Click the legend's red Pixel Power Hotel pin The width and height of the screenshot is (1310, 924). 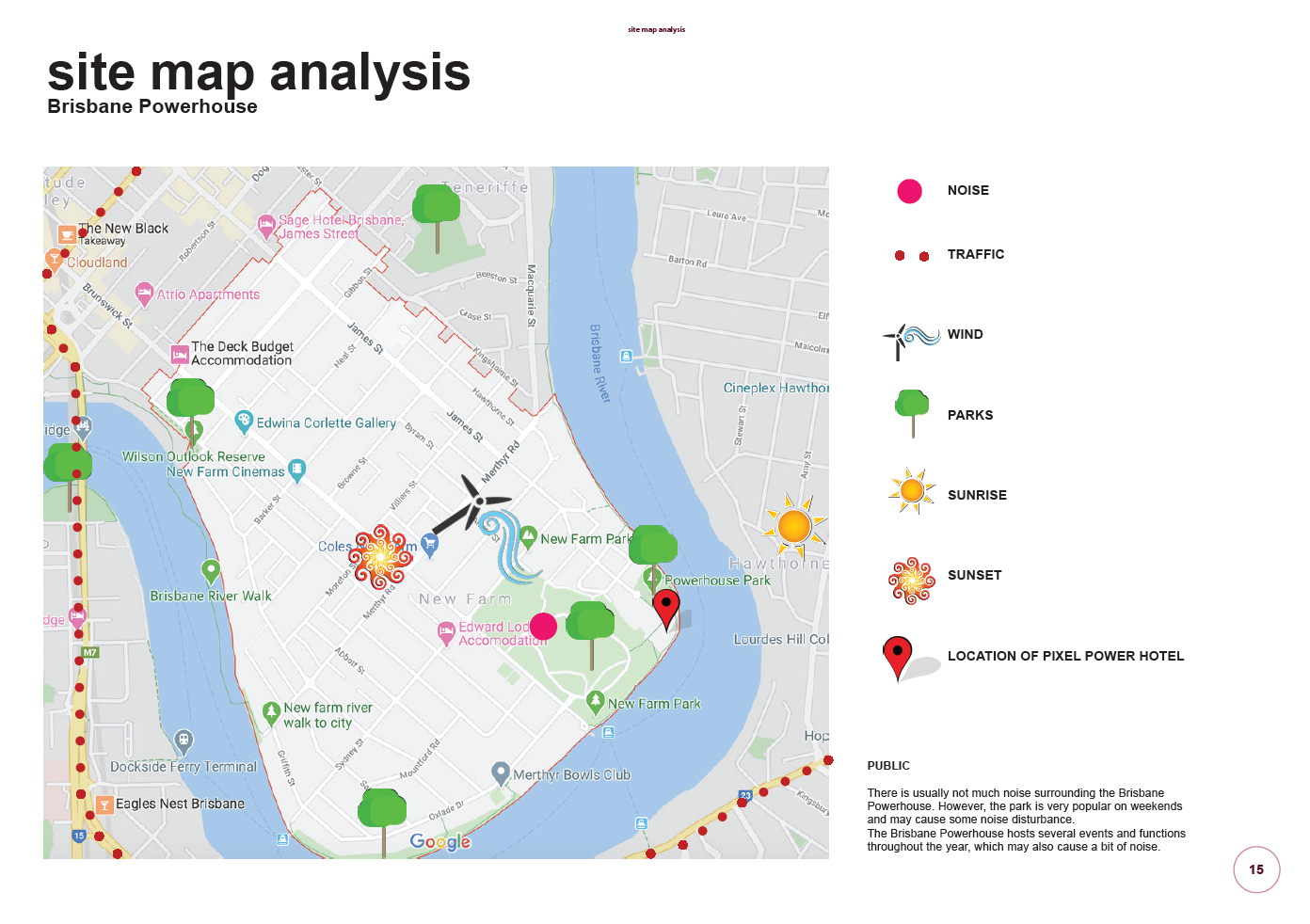(x=898, y=659)
